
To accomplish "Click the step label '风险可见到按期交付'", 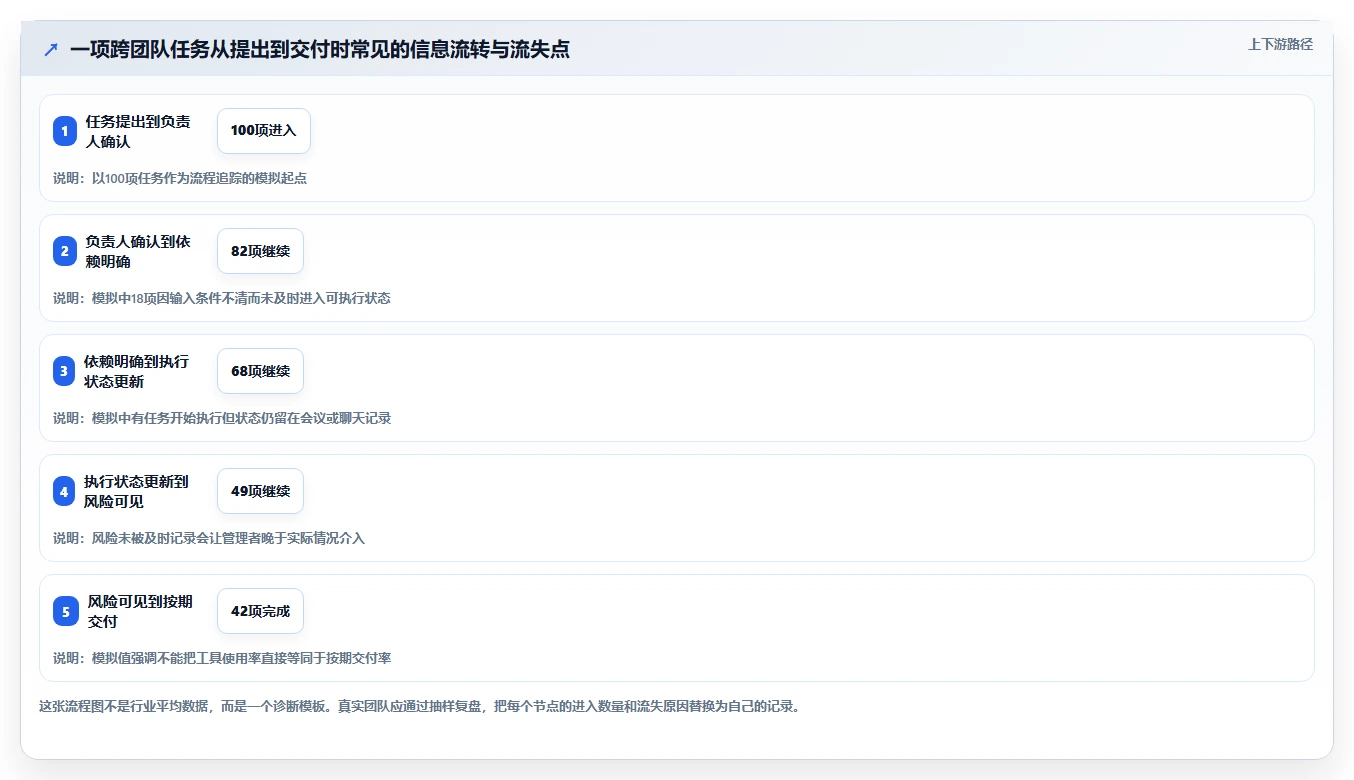I will 140,611.
